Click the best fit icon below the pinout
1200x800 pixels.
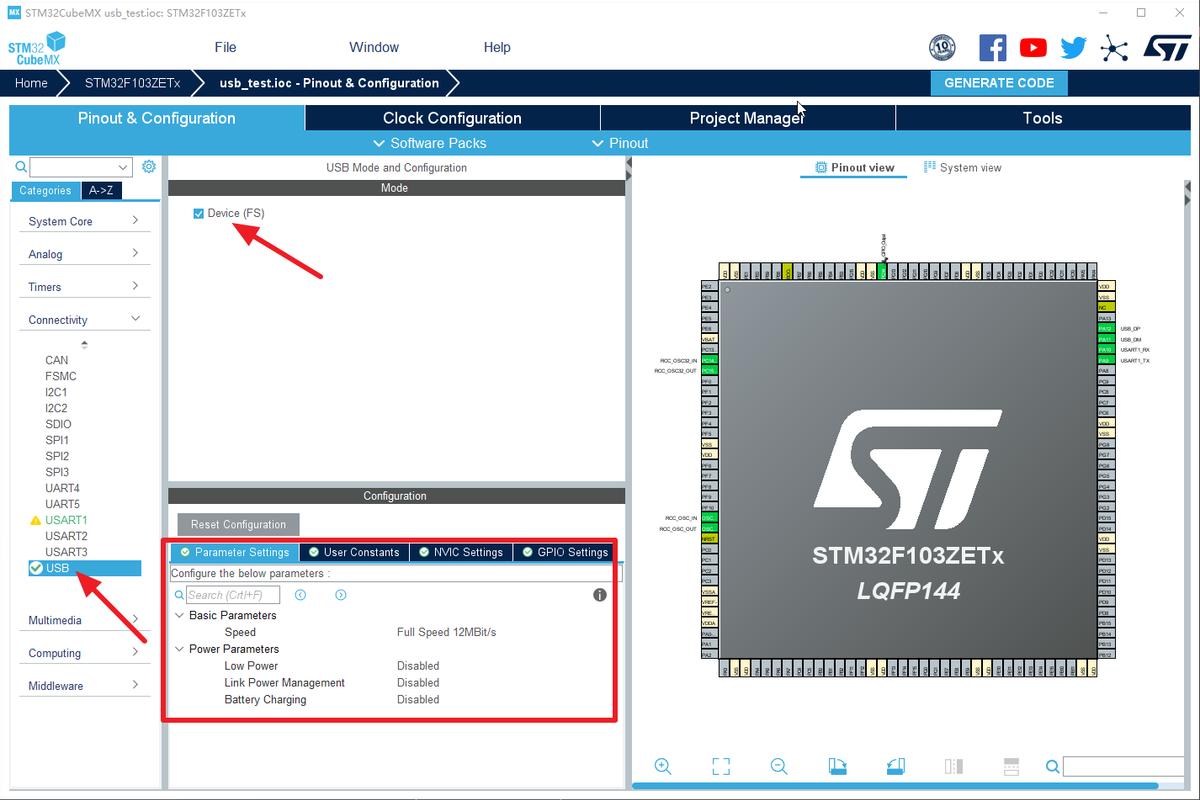tap(721, 766)
